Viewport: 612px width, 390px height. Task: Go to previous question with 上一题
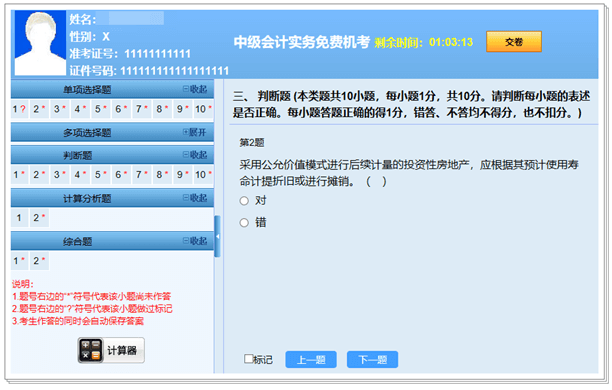pyautogui.click(x=311, y=360)
